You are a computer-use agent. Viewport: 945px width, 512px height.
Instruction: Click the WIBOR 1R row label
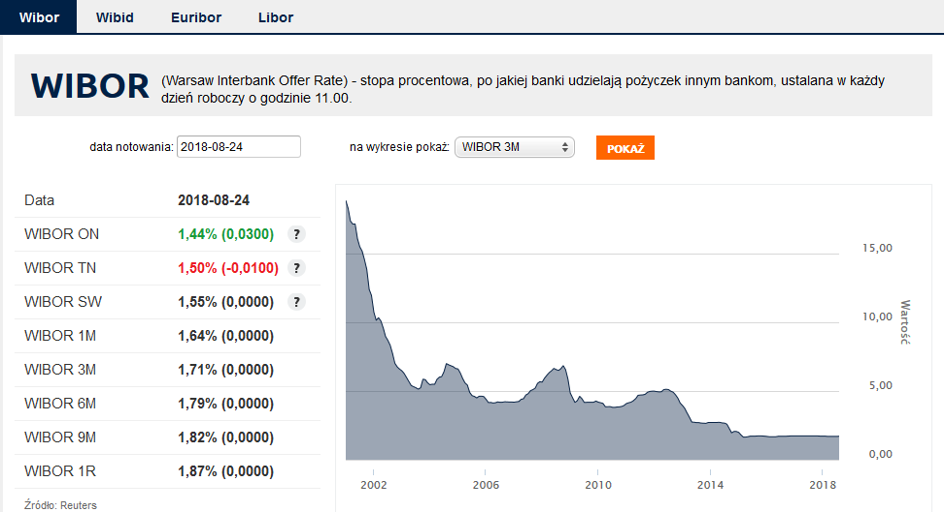tap(60, 471)
